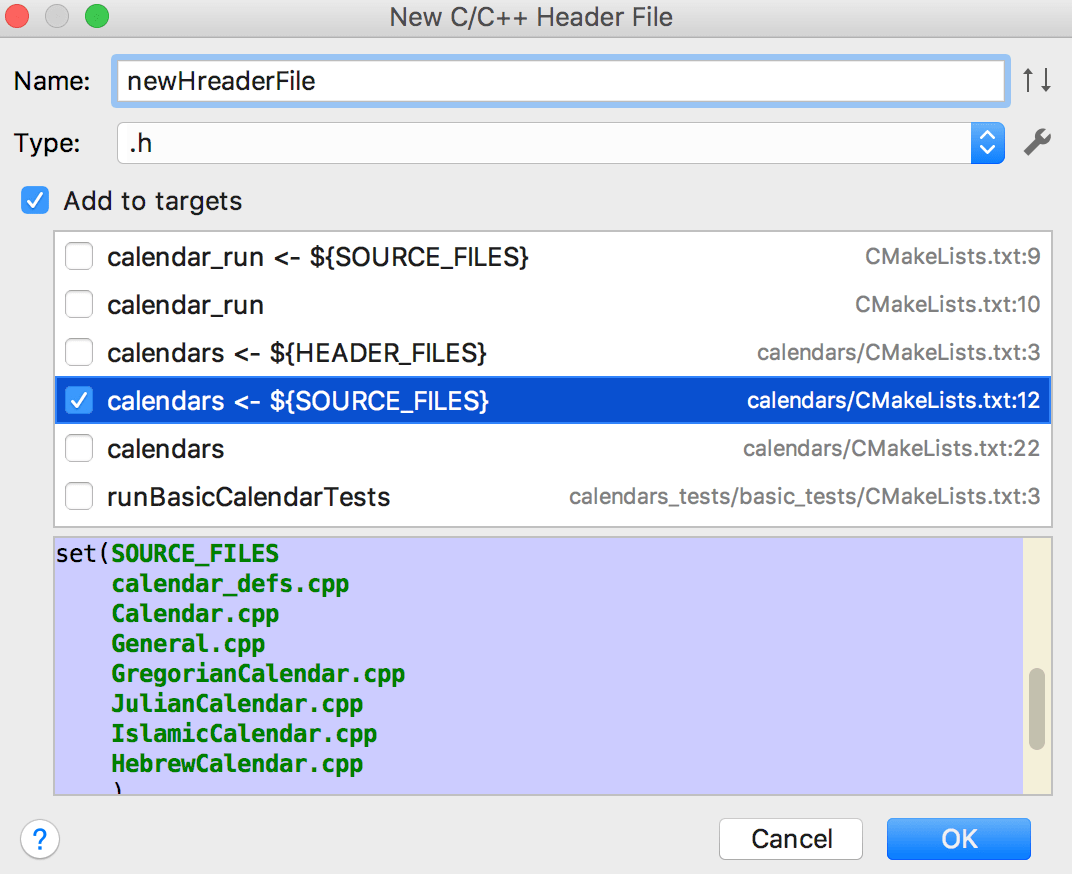Click calendars/CMakeLists.txt:12 location text
Screen dimensions: 1074x877
pyautogui.click(x=893, y=400)
